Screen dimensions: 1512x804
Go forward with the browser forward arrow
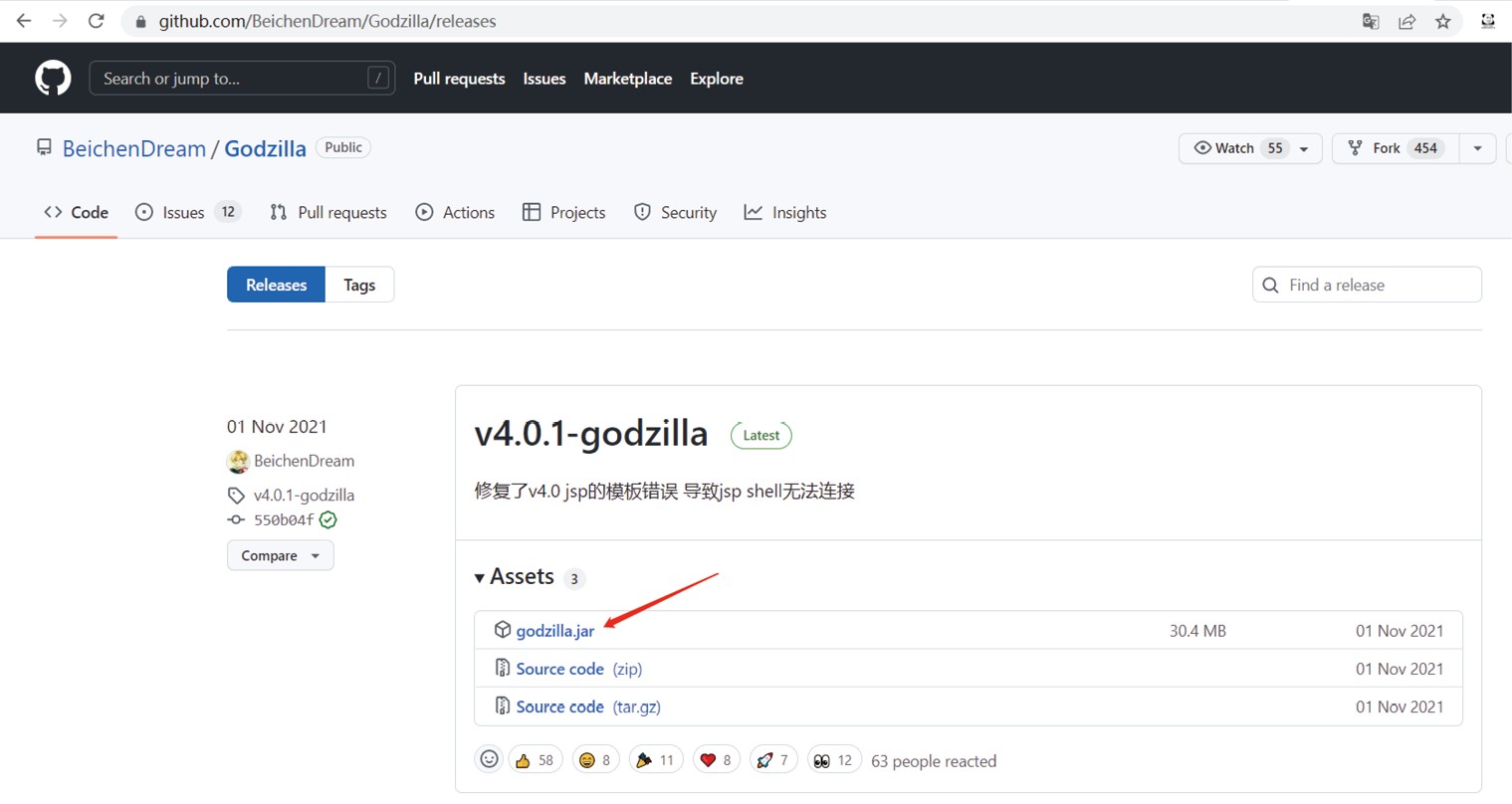60,21
